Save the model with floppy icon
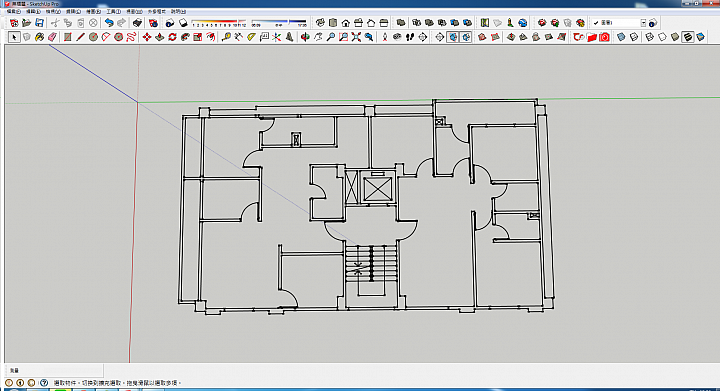The height and width of the screenshot is (391, 720). pos(39,22)
